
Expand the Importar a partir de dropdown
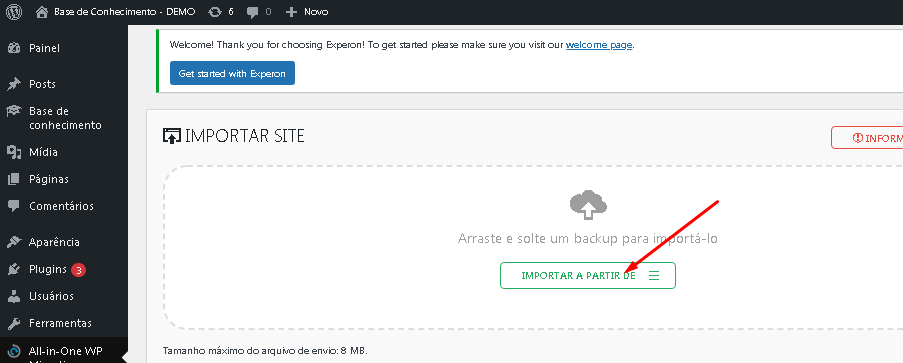pos(587,275)
